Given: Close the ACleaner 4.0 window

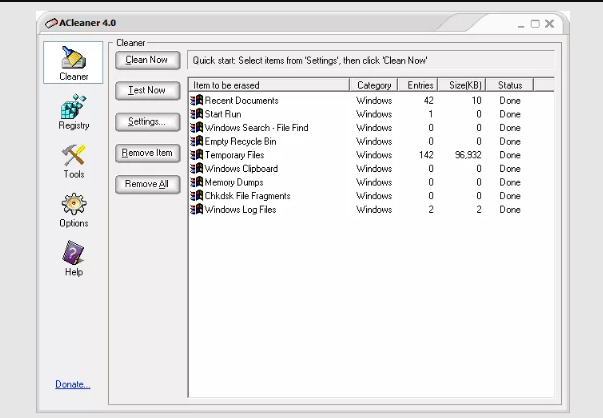Looking at the screenshot, I should click(550, 24).
